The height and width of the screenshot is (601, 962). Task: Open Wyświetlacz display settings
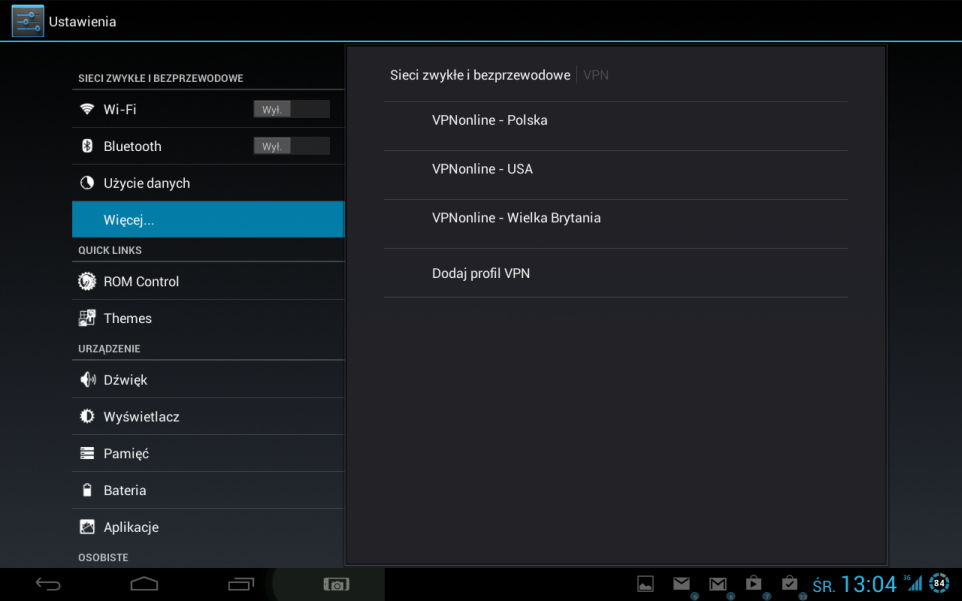tap(208, 416)
